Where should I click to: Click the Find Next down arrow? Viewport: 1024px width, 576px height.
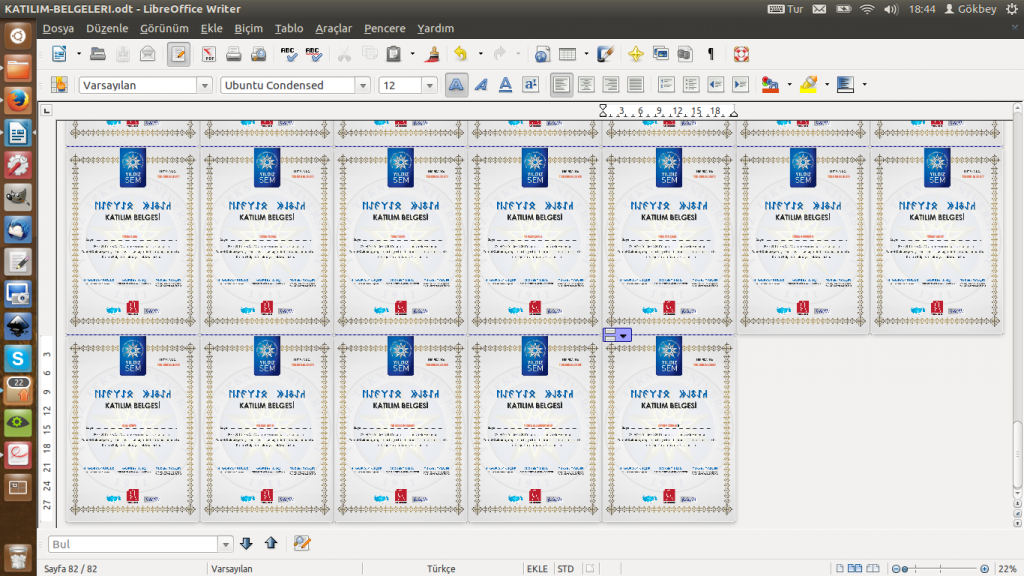247,543
